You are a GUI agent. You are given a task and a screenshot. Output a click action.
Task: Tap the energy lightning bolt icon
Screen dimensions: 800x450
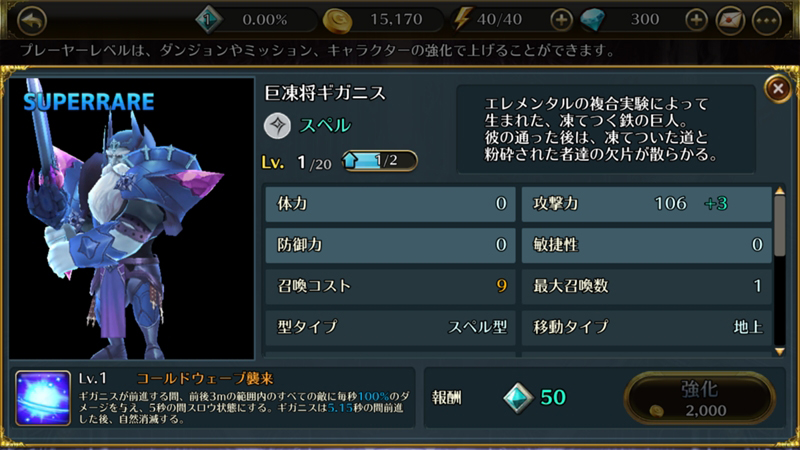click(x=462, y=19)
